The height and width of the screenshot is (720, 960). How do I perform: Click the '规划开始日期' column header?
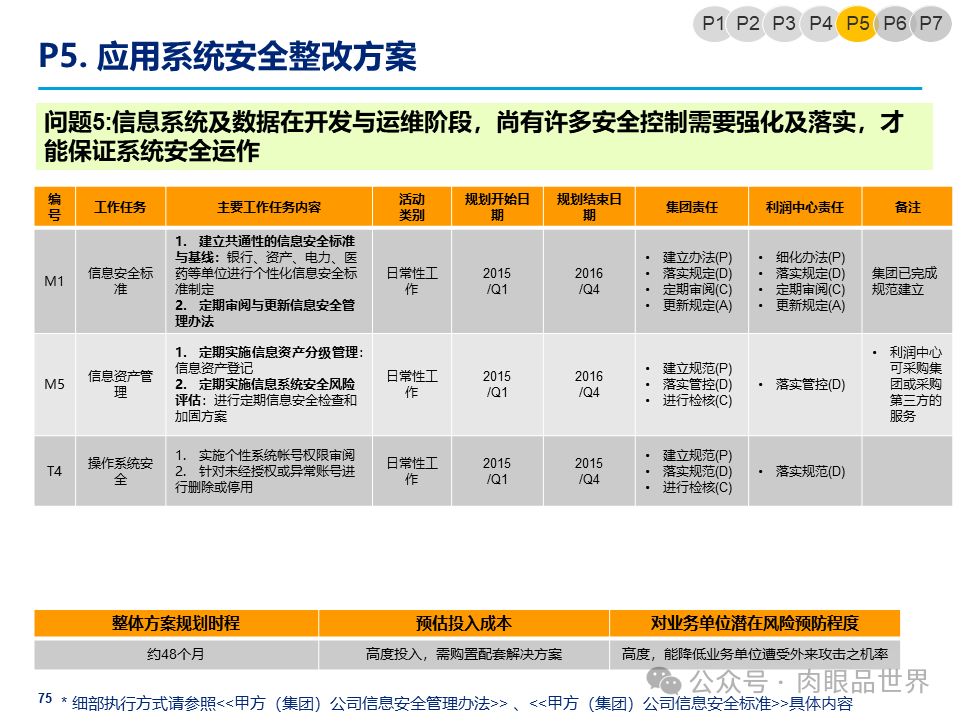(x=497, y=207)
